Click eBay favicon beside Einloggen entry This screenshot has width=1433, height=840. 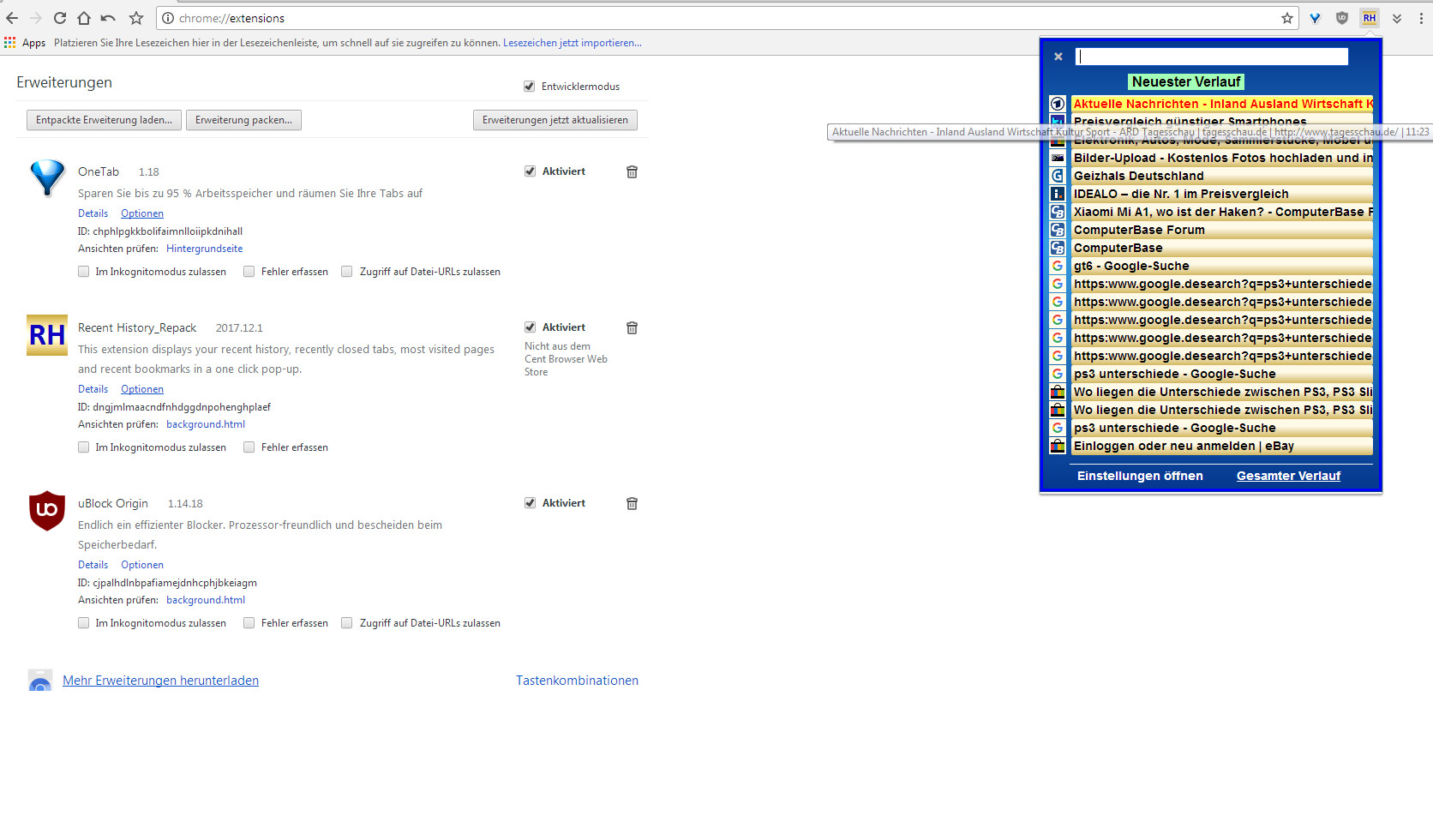(x=1058, y=446)
